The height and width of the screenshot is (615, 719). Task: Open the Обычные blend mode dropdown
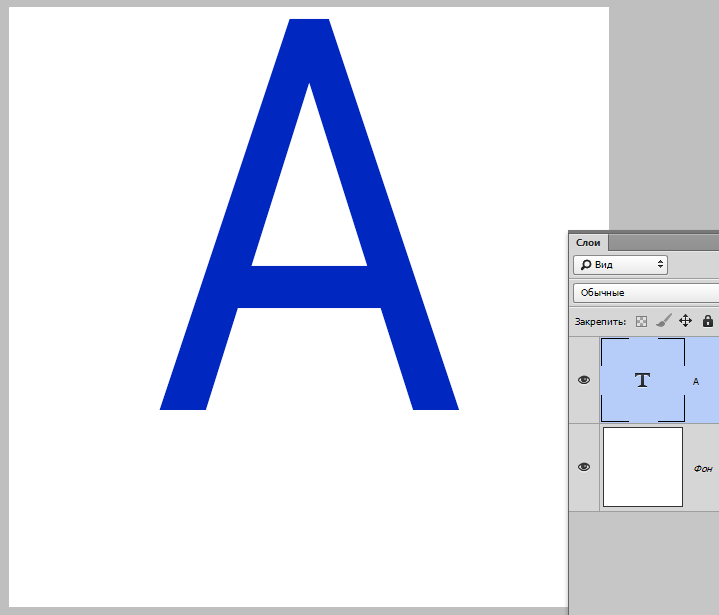(x=646, y=293)
